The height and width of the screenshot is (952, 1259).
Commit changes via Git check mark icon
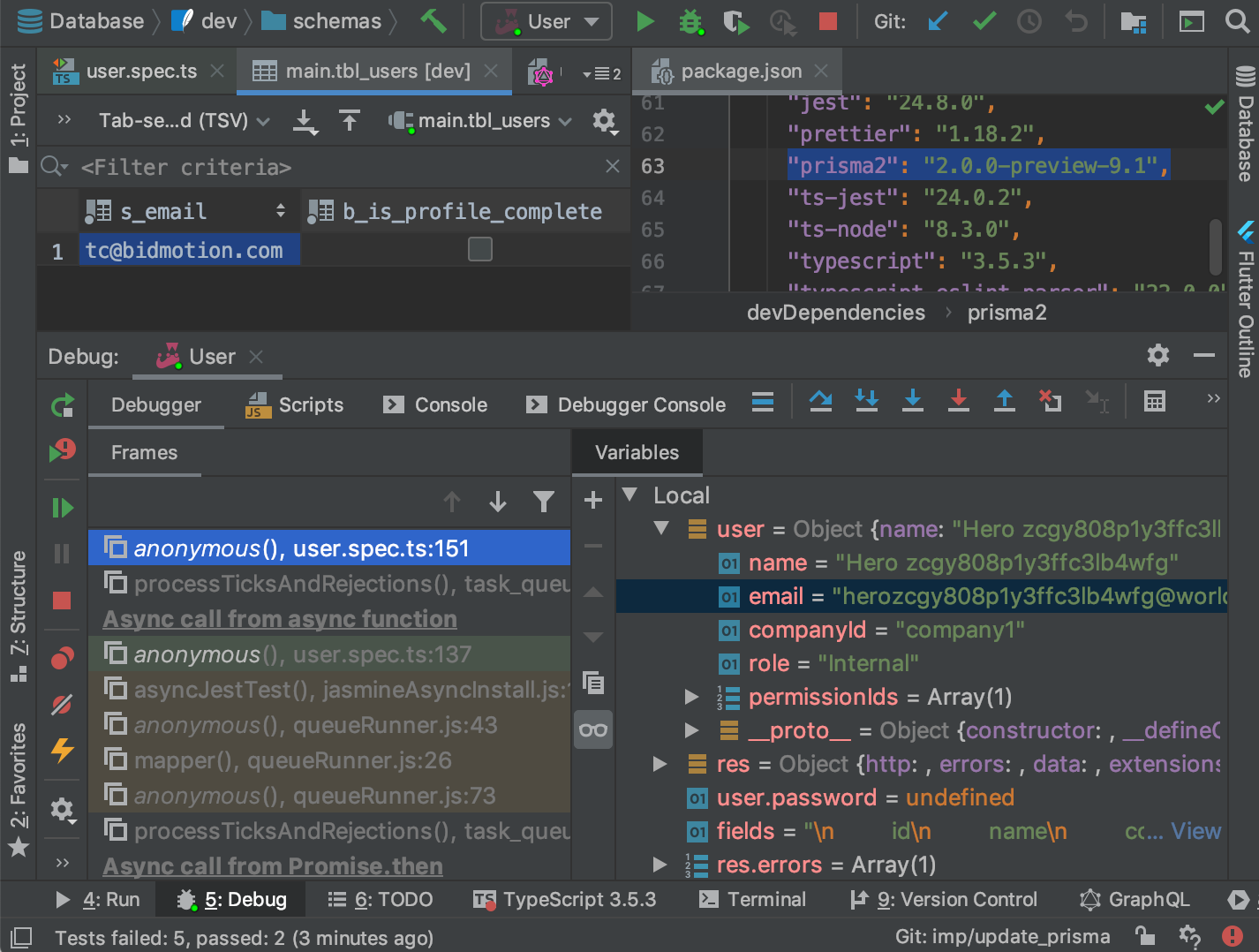point(983,21)
